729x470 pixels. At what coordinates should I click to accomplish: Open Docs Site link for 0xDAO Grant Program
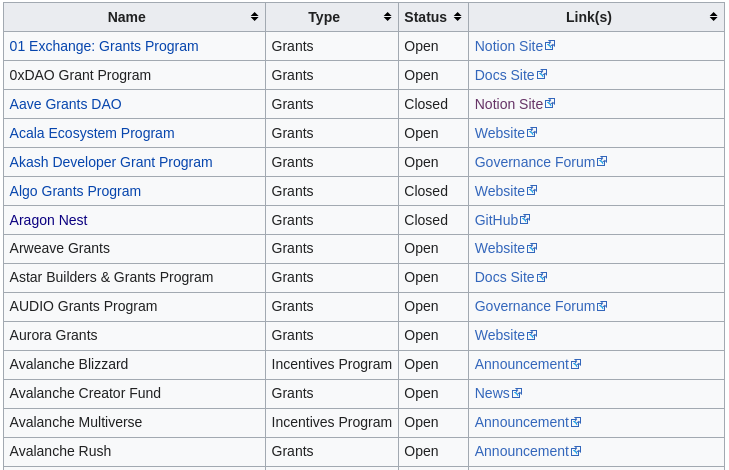point(510,75)
